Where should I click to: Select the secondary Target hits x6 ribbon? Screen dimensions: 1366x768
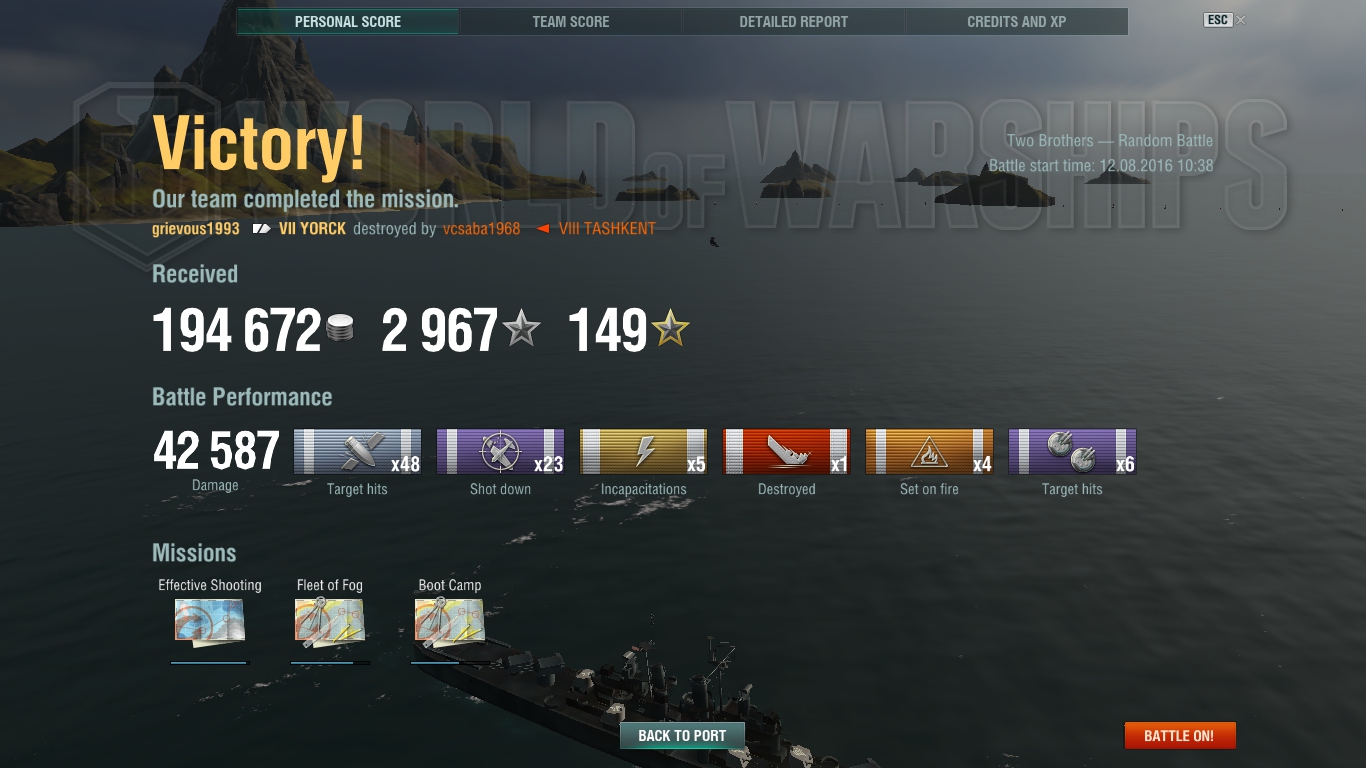coord(1072,452)
